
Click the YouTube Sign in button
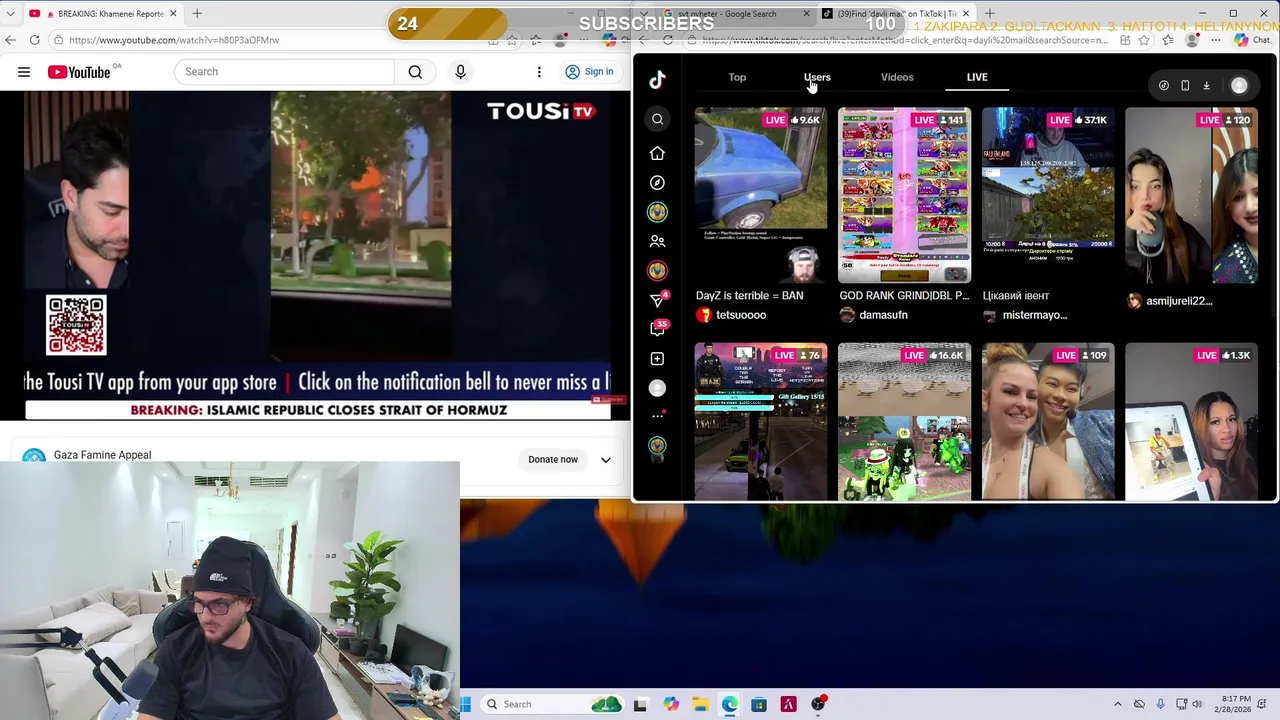(589, 72)
